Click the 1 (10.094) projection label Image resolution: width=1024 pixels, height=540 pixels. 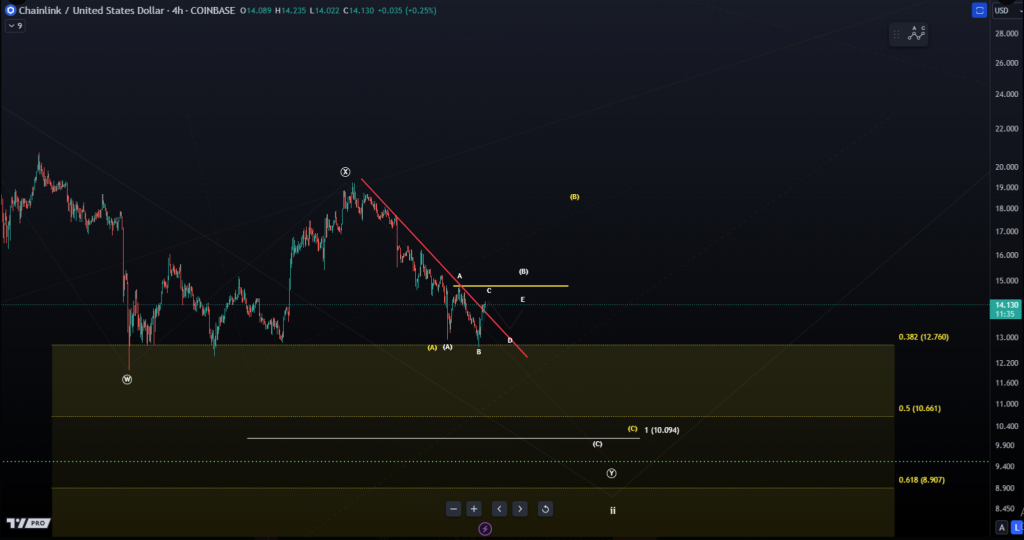click(662, 430)
